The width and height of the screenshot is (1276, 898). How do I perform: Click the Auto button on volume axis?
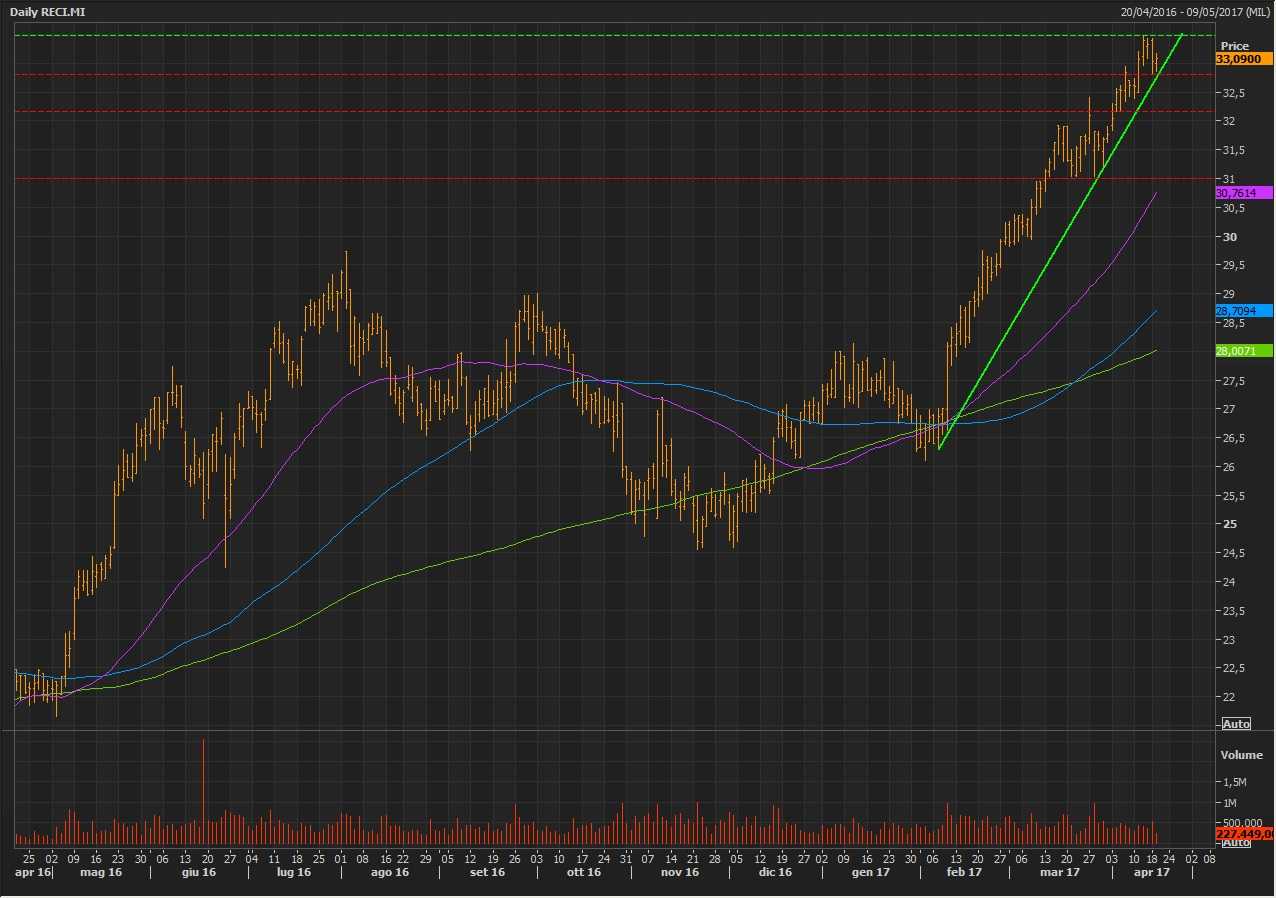[1236, 843]
